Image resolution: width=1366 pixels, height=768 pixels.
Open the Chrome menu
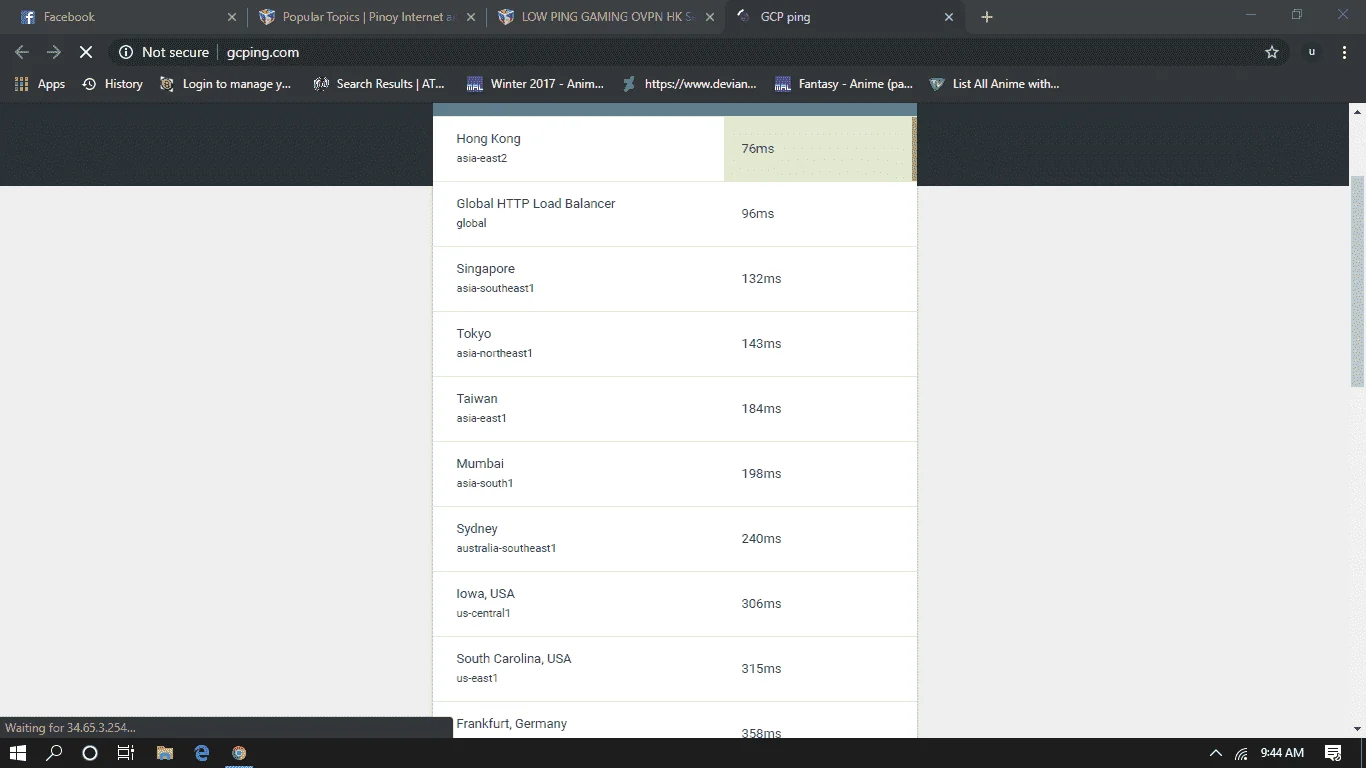click(x=1343, y=52)
